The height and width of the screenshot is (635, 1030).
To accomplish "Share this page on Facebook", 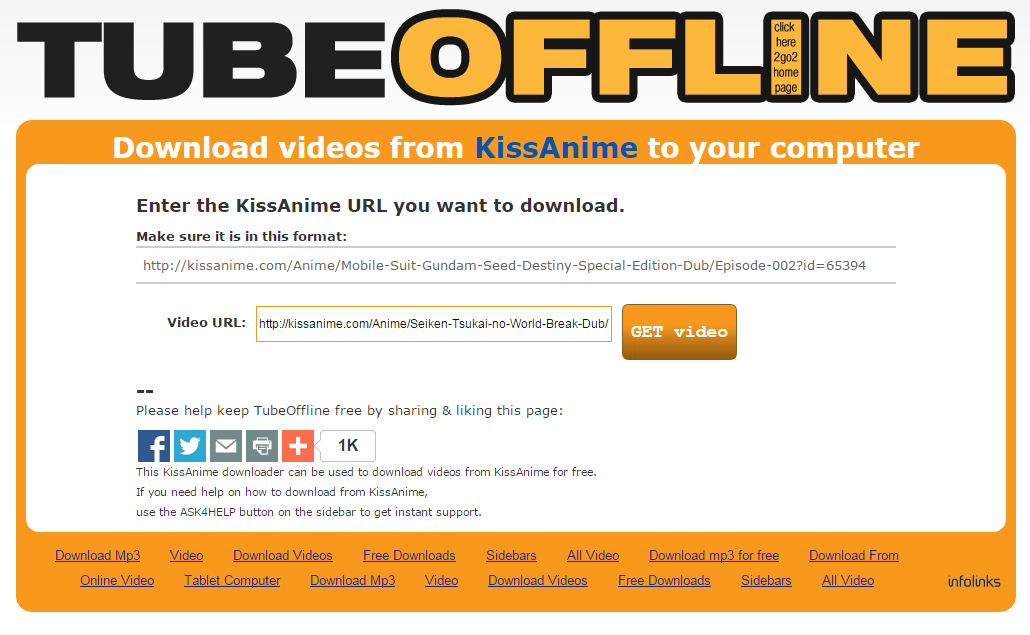I will click(x=154, y=446).
